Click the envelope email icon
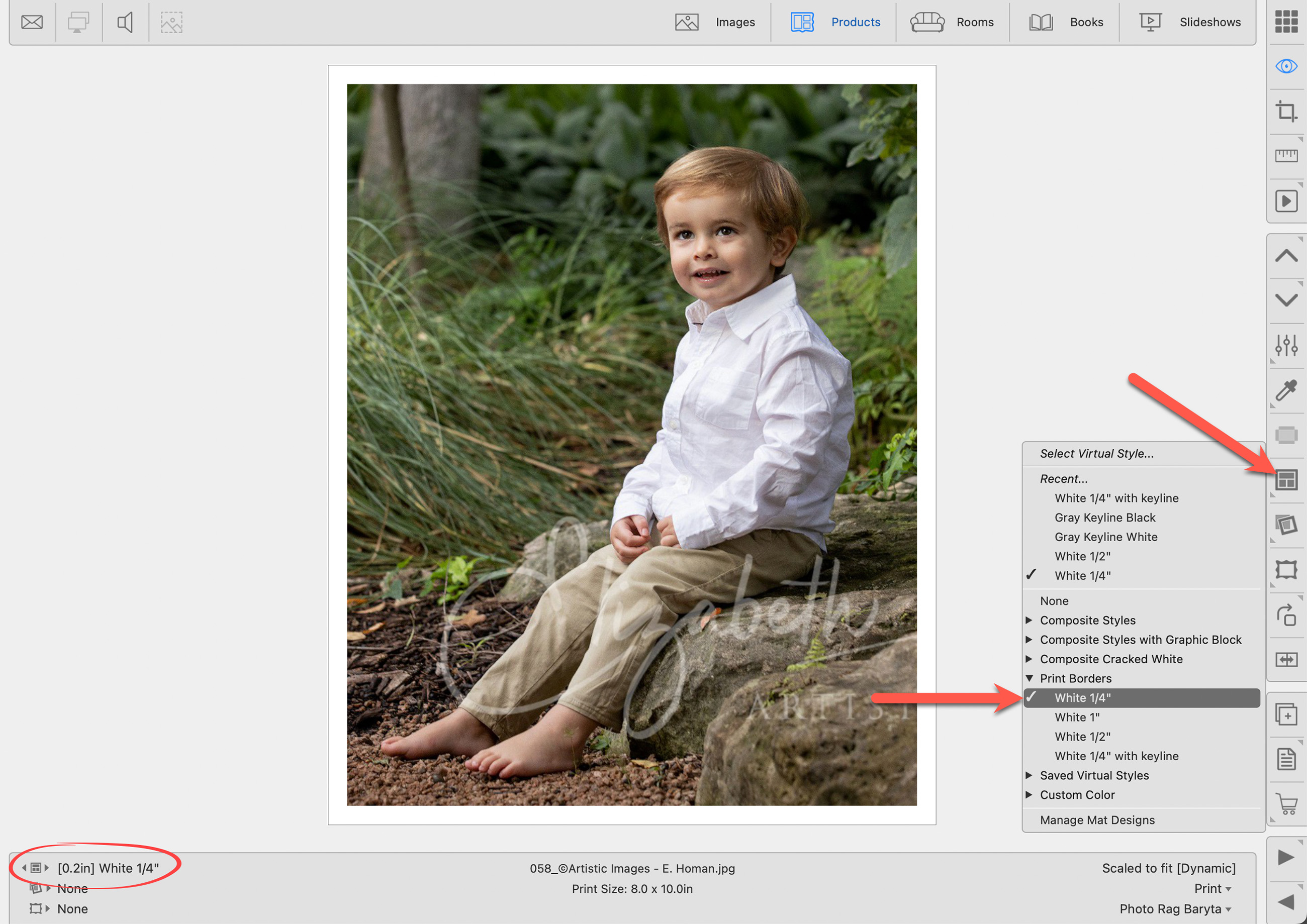This screenshot has height=924, width=1307. click(x=32, y=22)
